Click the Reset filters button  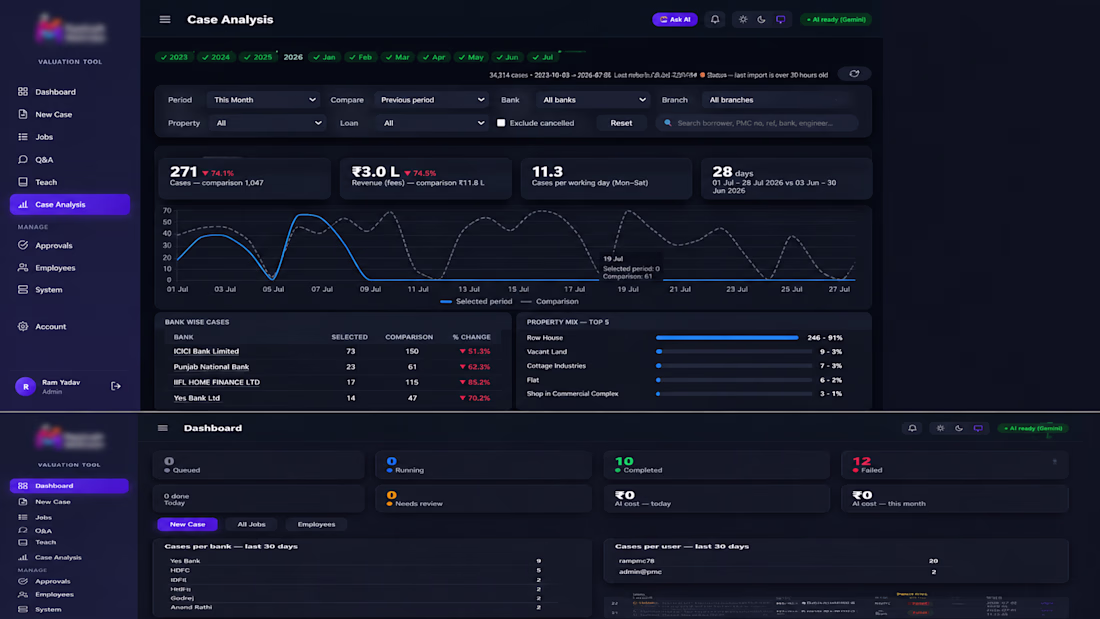(621, 123)
